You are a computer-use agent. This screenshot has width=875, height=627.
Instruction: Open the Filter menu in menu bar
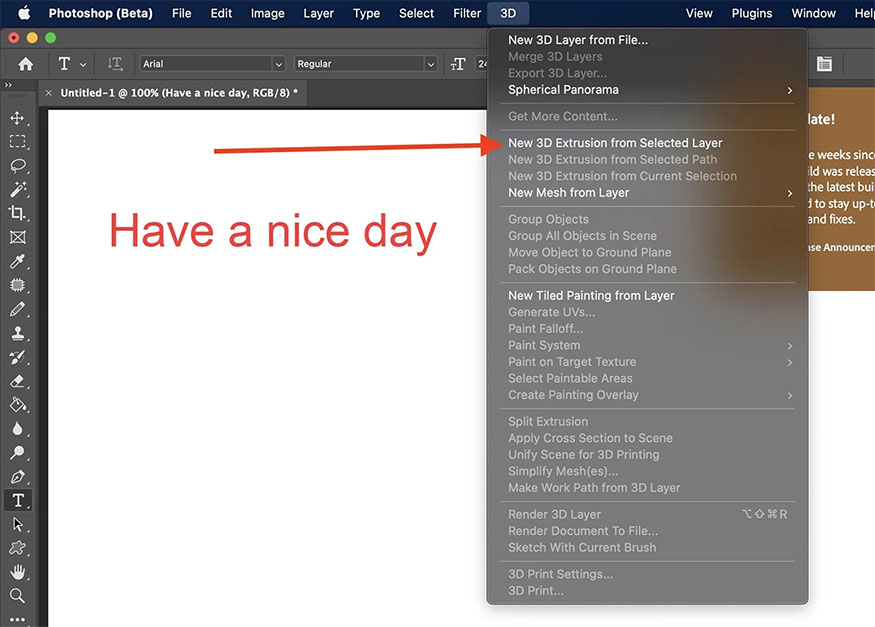coord(467,13)
